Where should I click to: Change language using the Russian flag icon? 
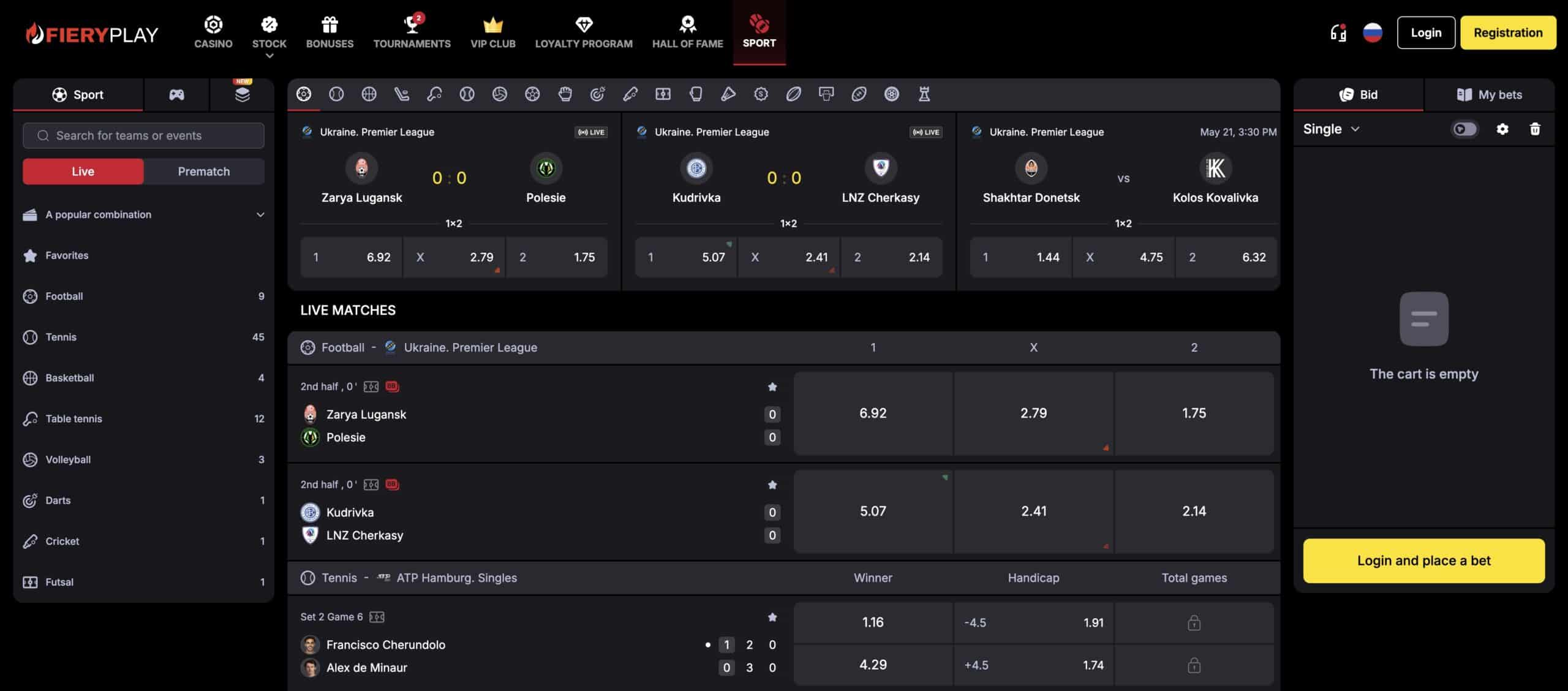click(1373, 32)
